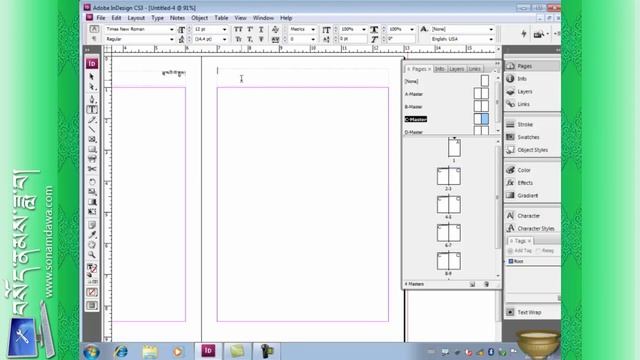Viewport: 640px width, 360px height.
Task: Open the Table menu
Action: tap(221, 18)
